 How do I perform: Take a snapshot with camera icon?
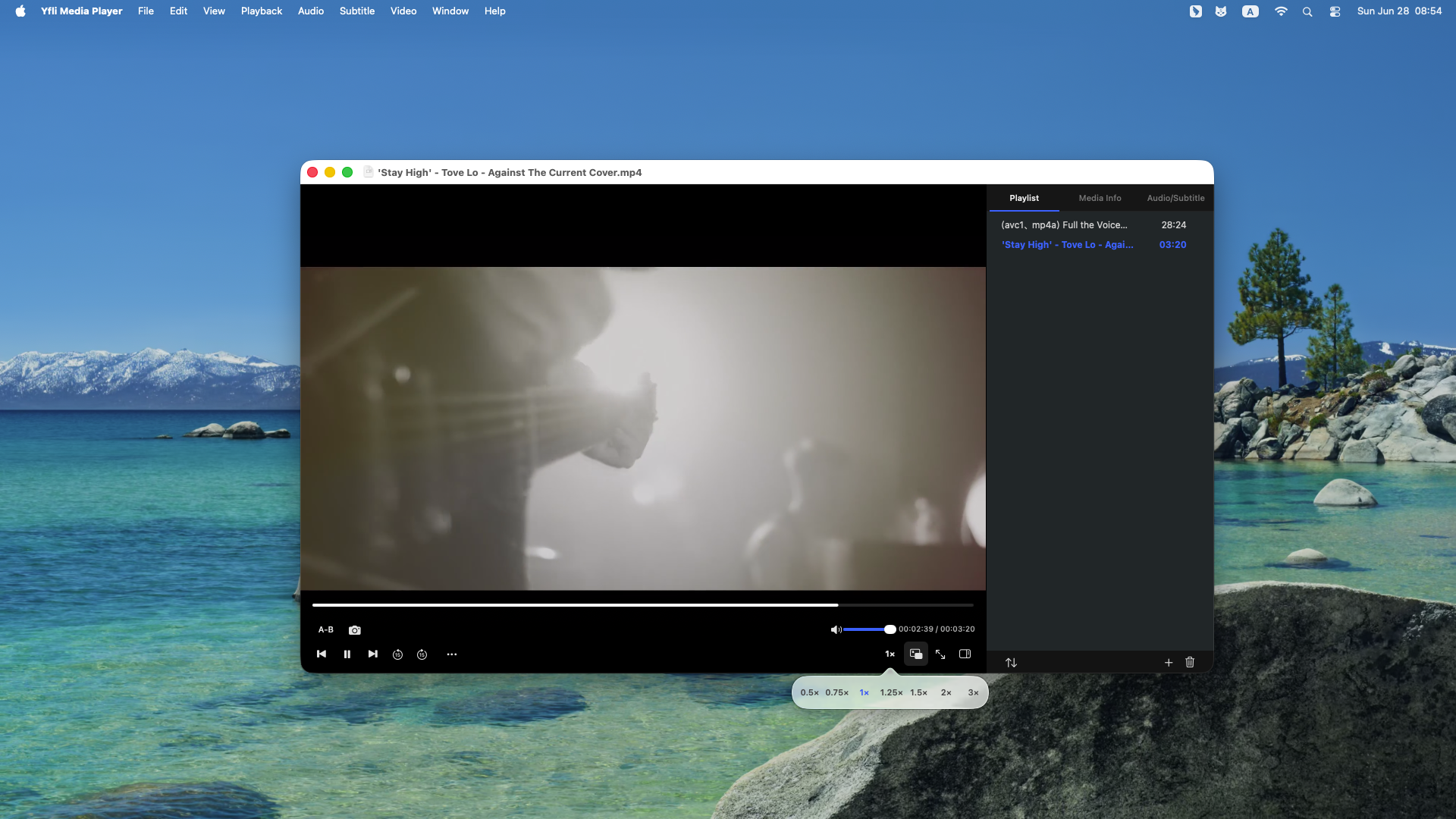point(354,630)
